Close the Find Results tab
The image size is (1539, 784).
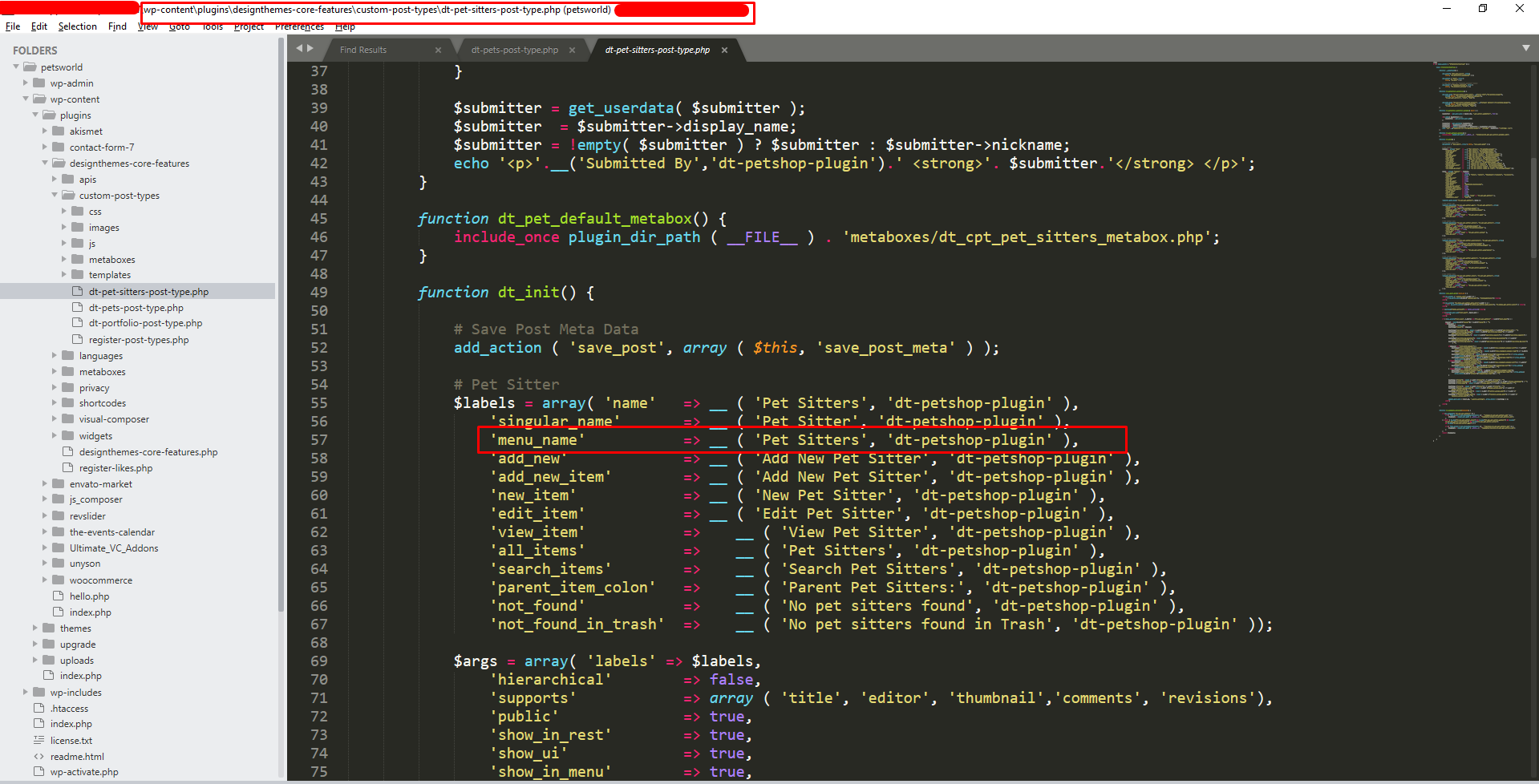click(x=438, y=50)
